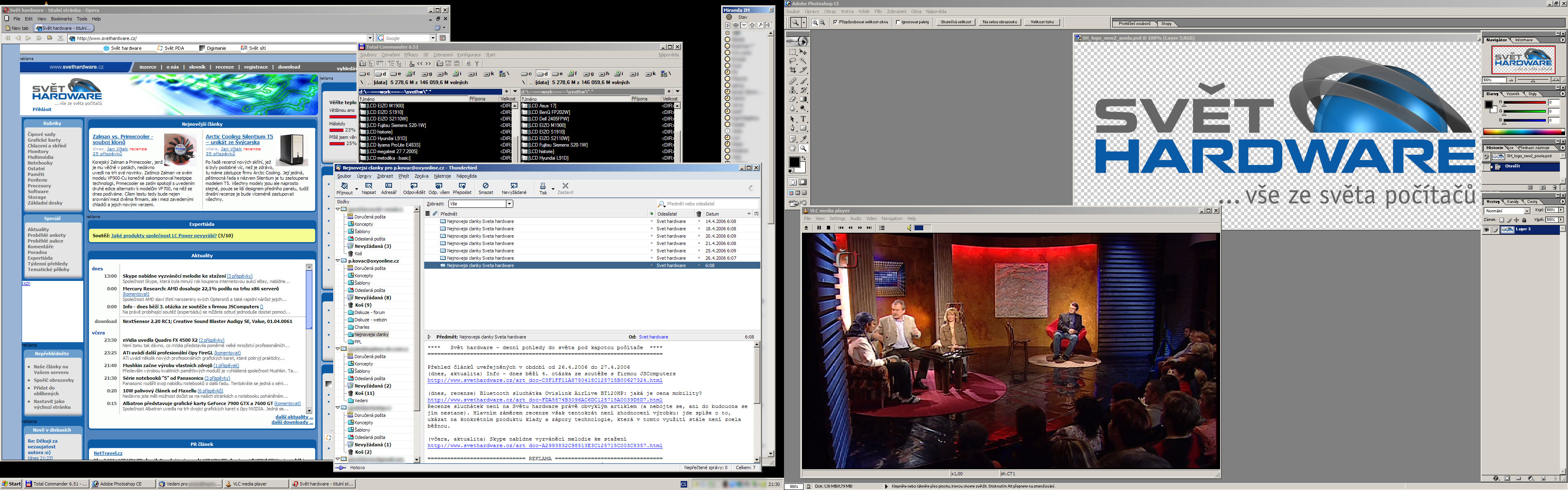Open VLC playlist icon

tap(882, 228)
